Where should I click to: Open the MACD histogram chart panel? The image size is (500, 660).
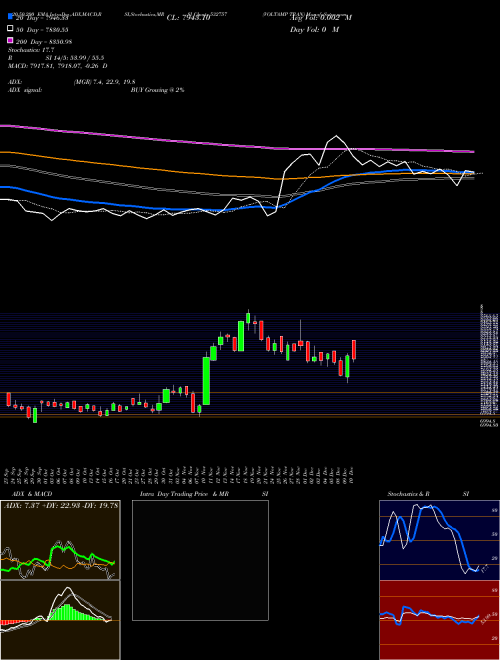pyautogui.click(x=60, y=620)
